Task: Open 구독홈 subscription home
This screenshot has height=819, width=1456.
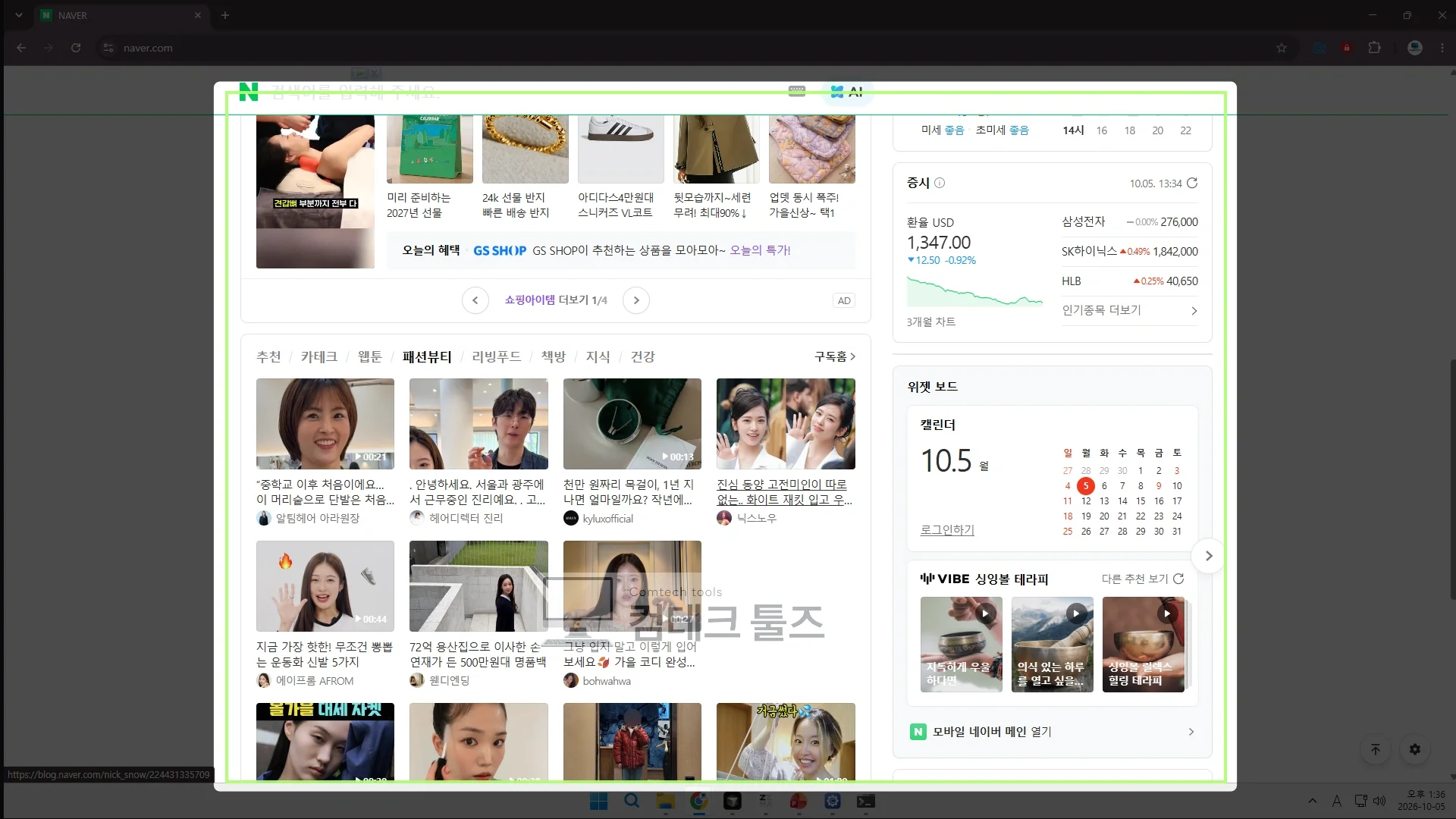Action: tap(834, 356)
